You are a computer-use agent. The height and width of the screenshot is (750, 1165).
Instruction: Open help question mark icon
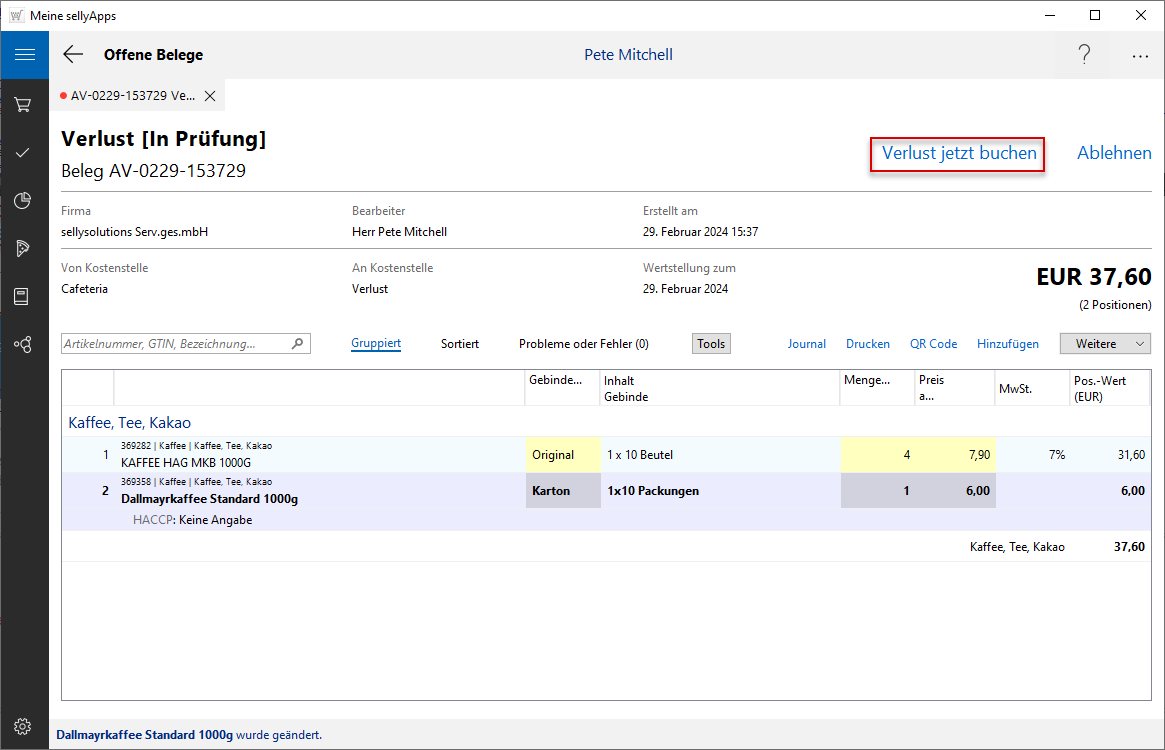1084,55
